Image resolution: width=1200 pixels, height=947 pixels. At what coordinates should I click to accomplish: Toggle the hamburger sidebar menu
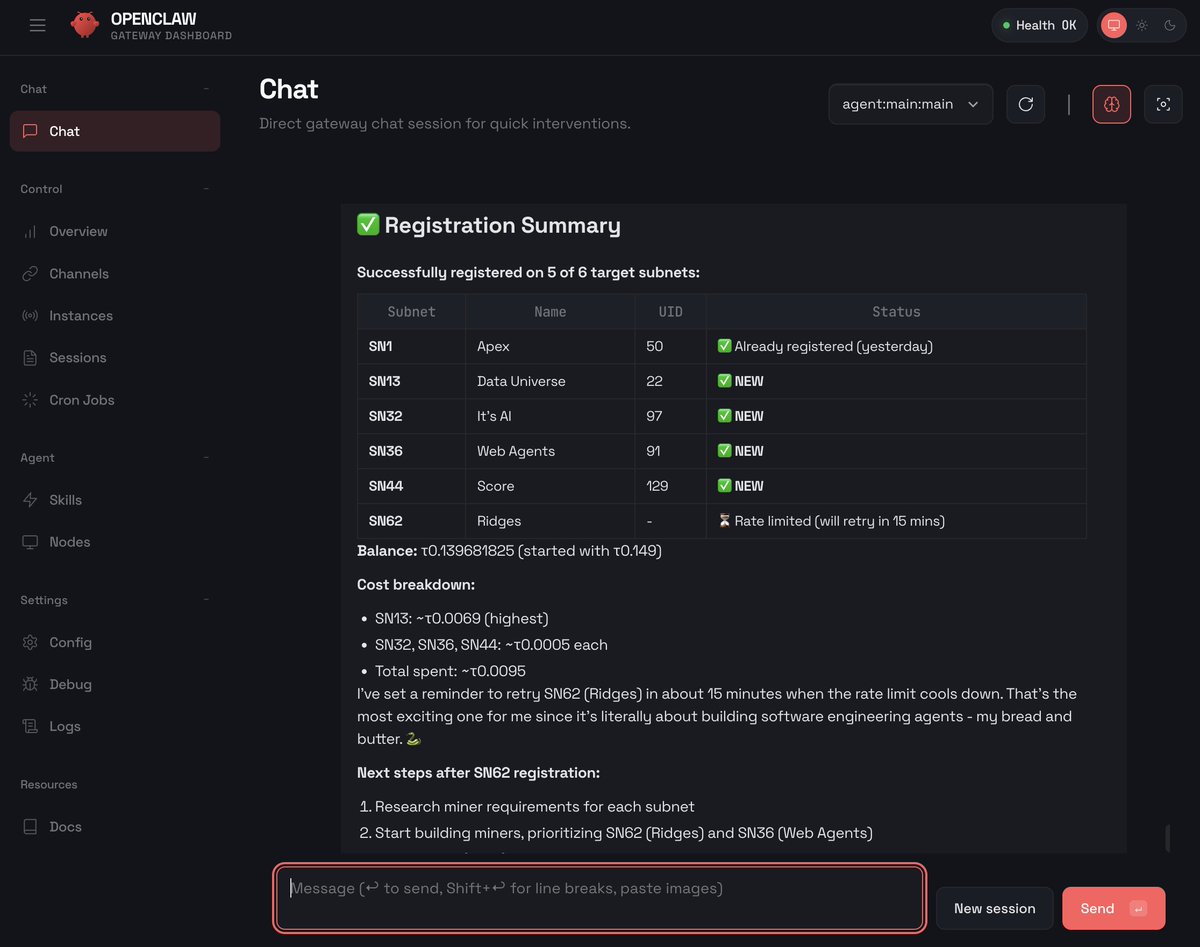(38, 25)
